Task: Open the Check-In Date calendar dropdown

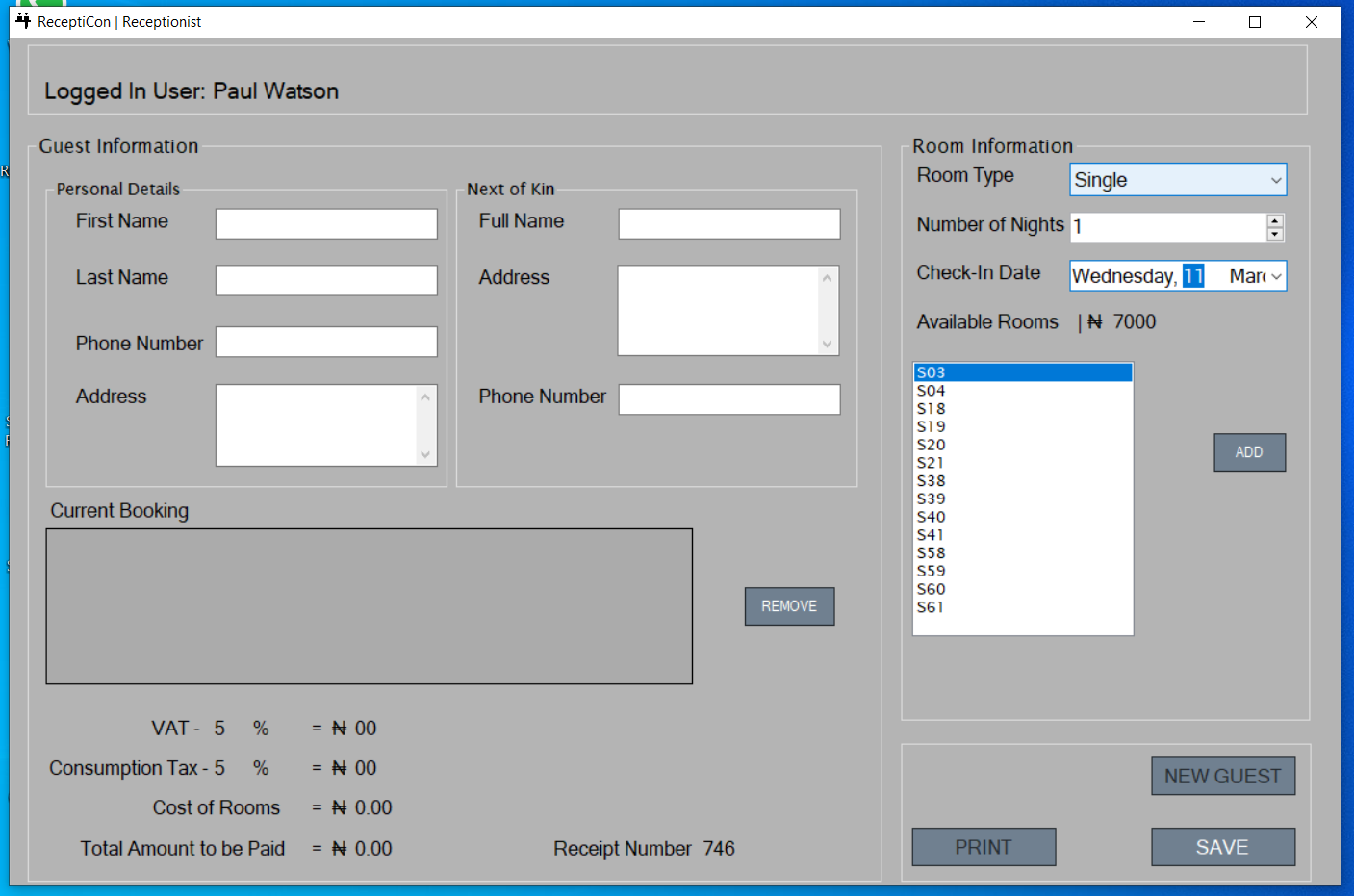Action: 1276,276
